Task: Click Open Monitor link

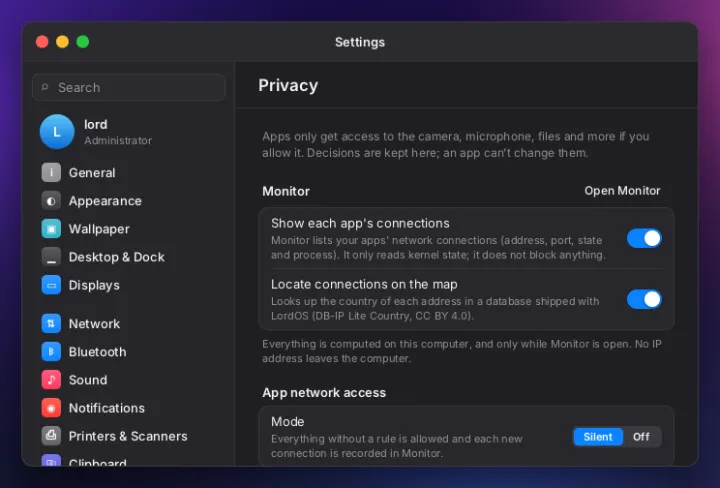Action: click(622, 191)
